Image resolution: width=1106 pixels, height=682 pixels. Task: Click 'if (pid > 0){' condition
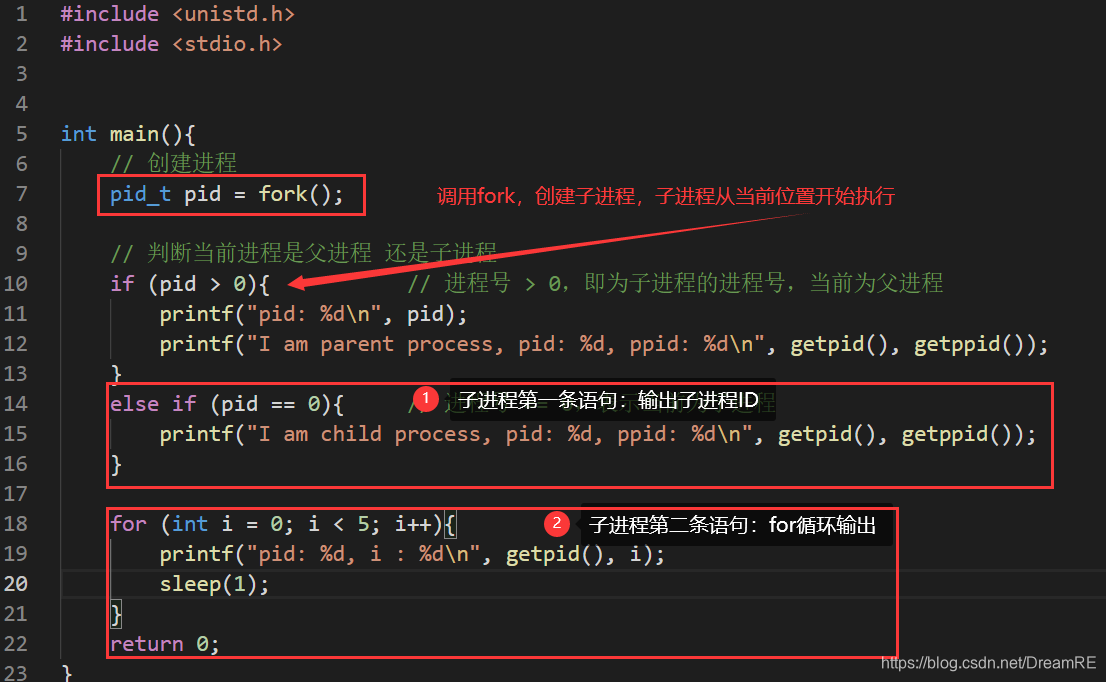190,284
